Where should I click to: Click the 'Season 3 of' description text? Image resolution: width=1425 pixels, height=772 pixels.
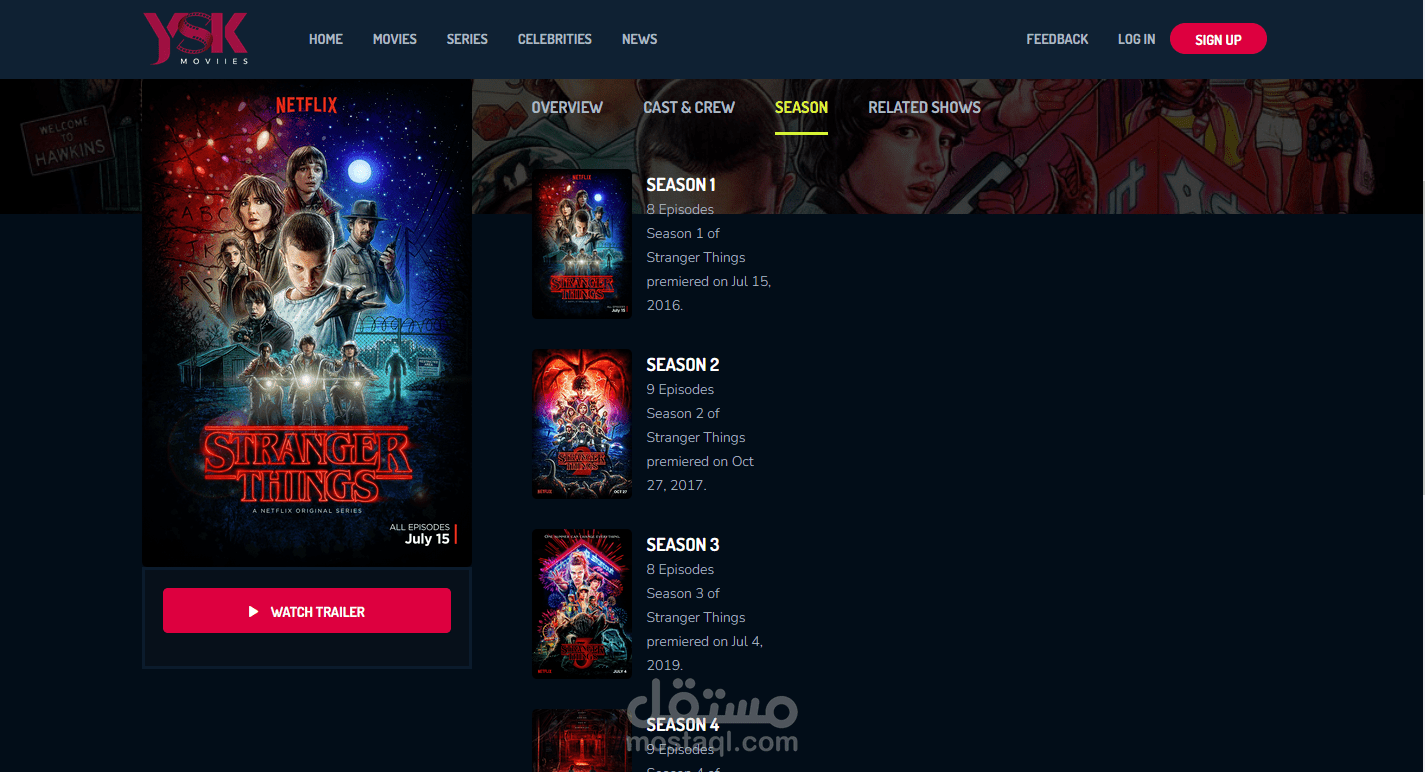tap(683, 594)
